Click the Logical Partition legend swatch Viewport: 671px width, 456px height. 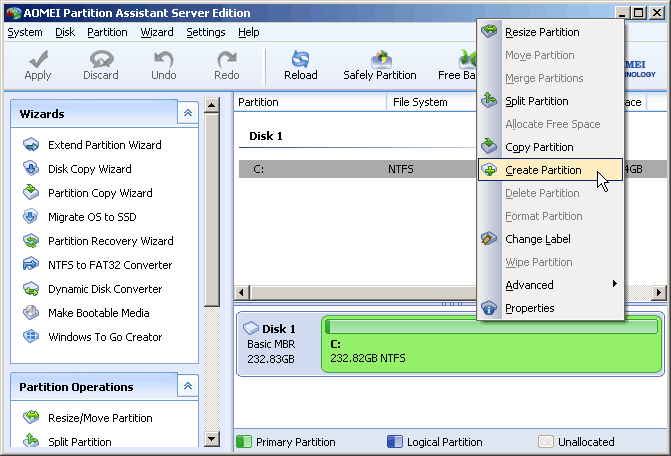click(395, 441)
